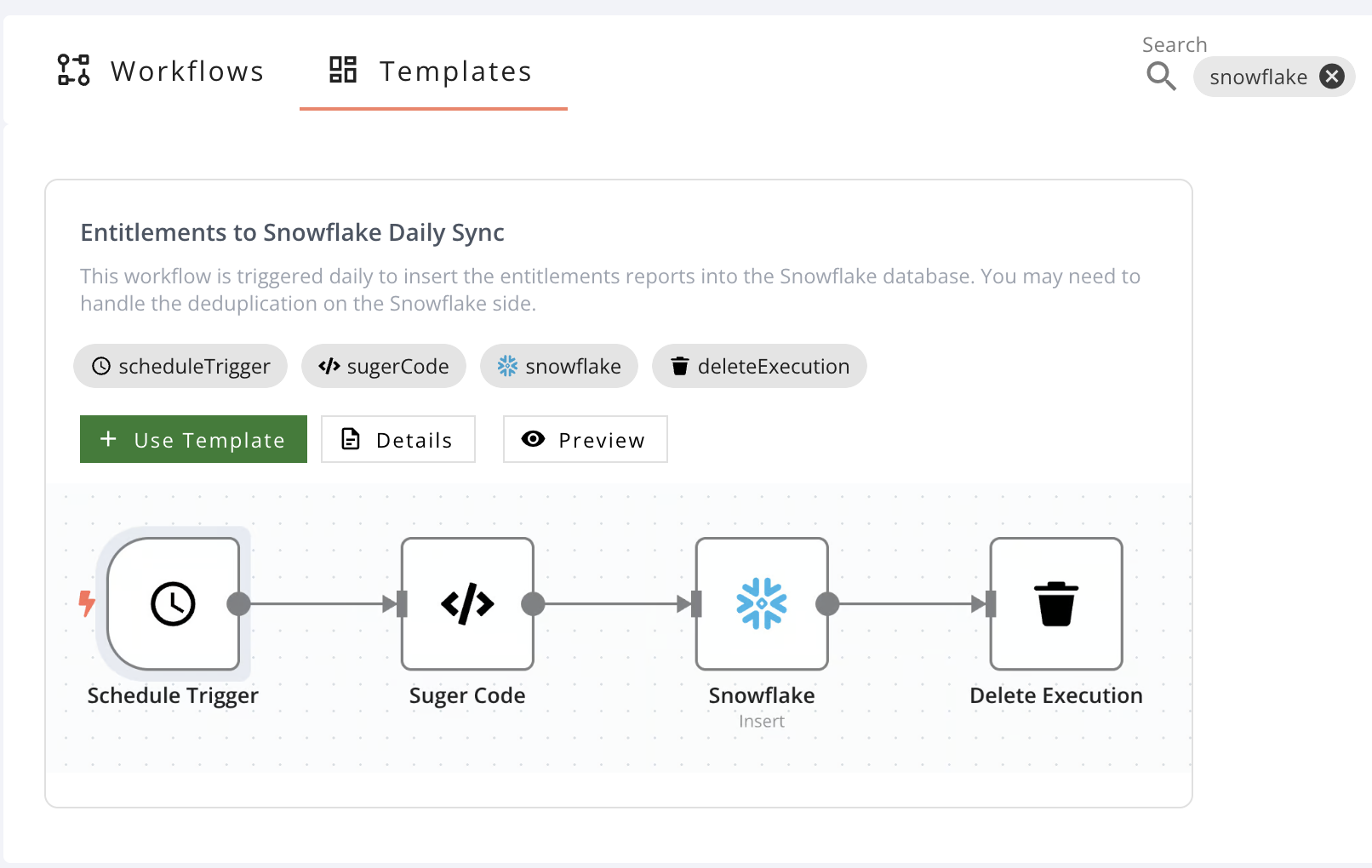Clear the snowflake search filter

[1332, 77]
